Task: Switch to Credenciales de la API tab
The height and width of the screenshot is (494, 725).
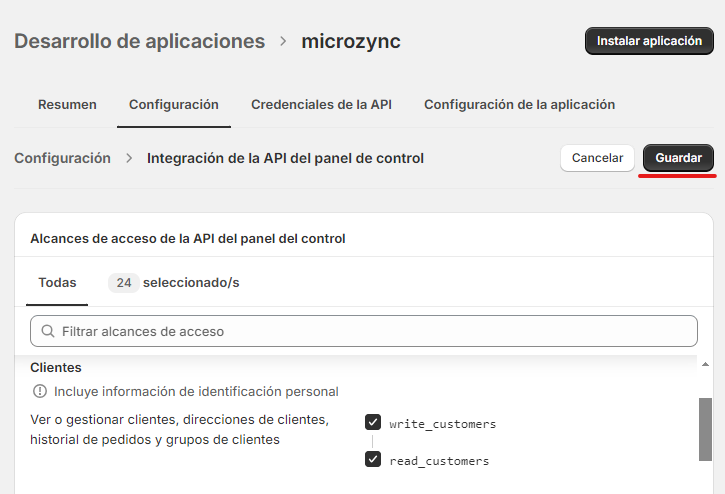Action: tap(321, 104)
